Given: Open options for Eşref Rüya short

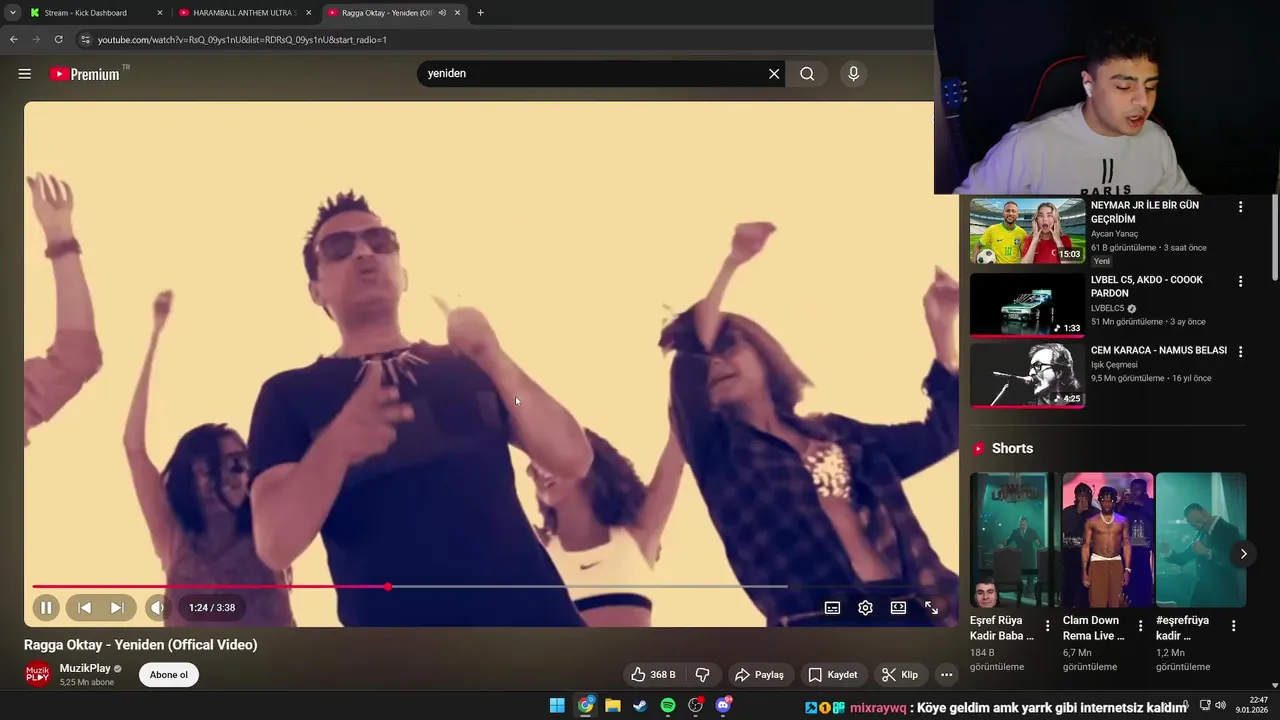Looking at the screenshot, I should pos(1047,626).
